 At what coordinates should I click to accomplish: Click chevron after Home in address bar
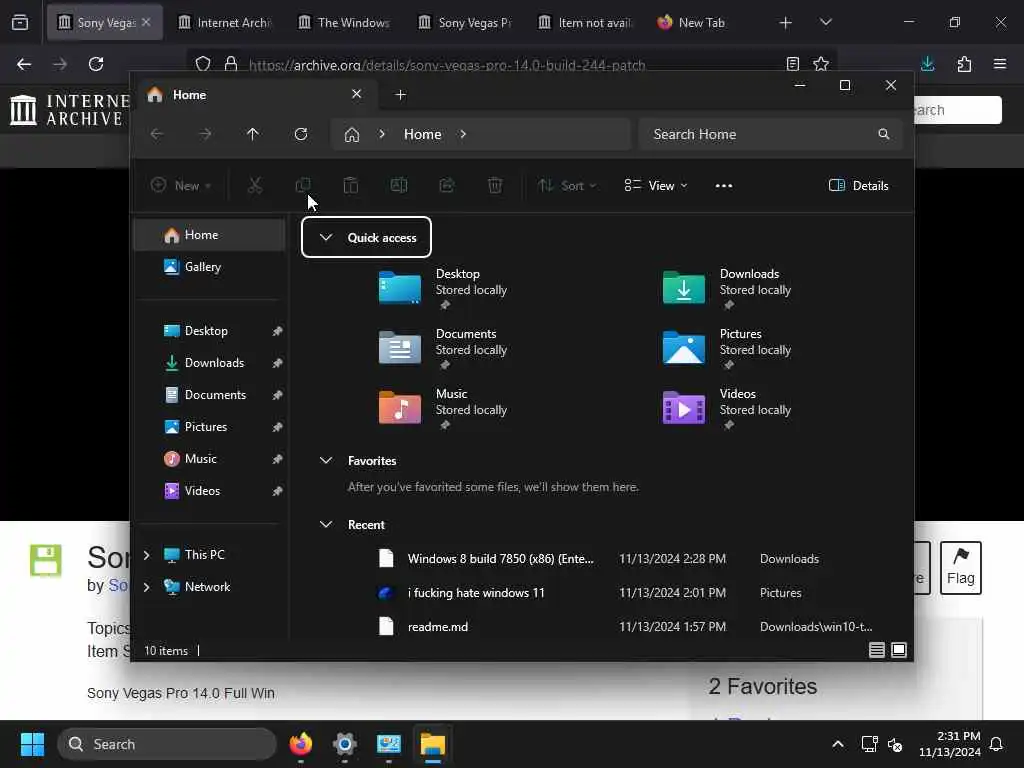click(x=463, y=134)
